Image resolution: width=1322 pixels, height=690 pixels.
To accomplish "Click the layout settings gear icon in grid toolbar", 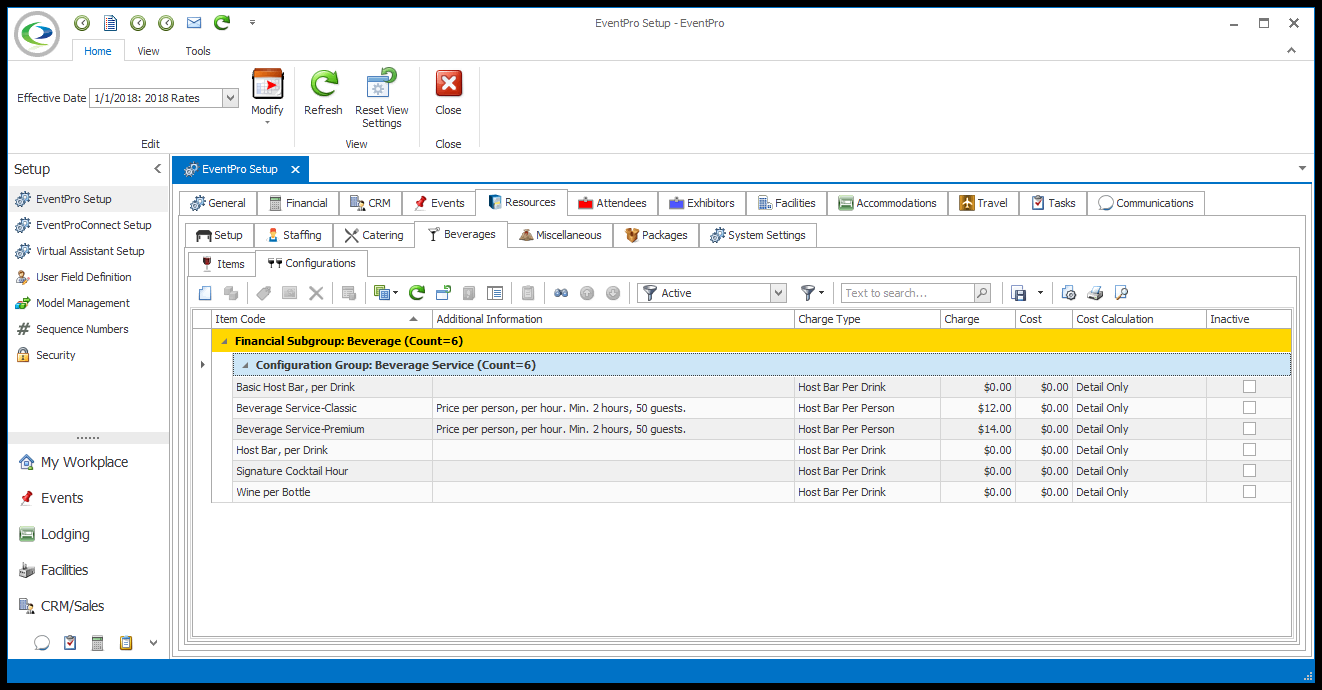I will pos(1069,293).
